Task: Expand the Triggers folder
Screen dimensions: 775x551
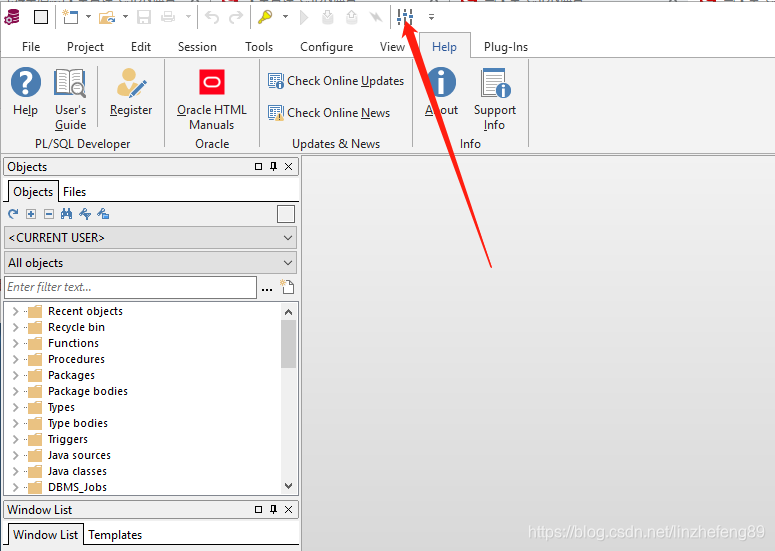Action: pyautogui.click(x=15, y=439)
